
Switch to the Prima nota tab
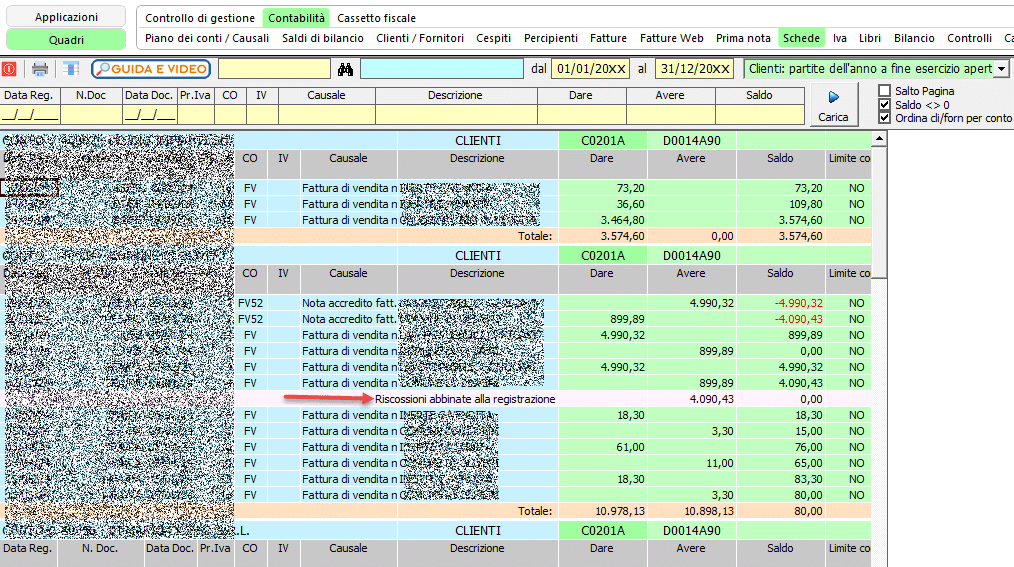click(743, 38)
